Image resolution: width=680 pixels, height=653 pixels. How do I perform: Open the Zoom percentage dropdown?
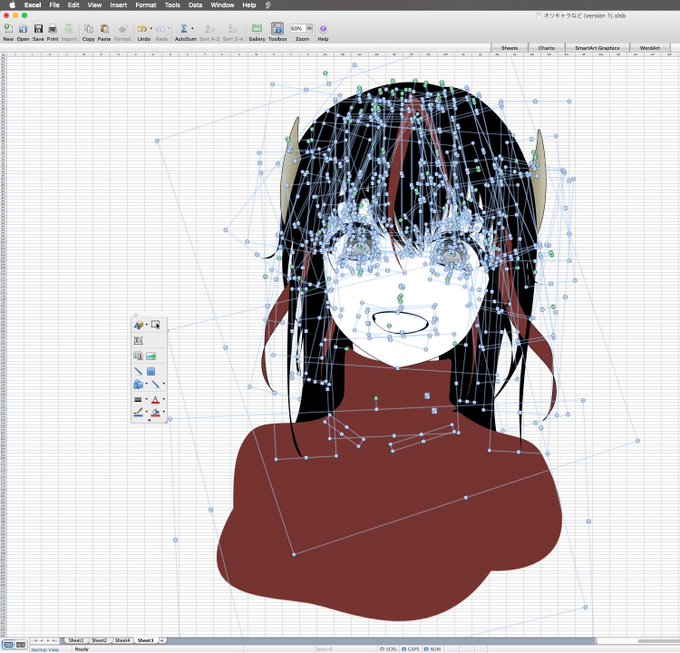pos(309,28)
